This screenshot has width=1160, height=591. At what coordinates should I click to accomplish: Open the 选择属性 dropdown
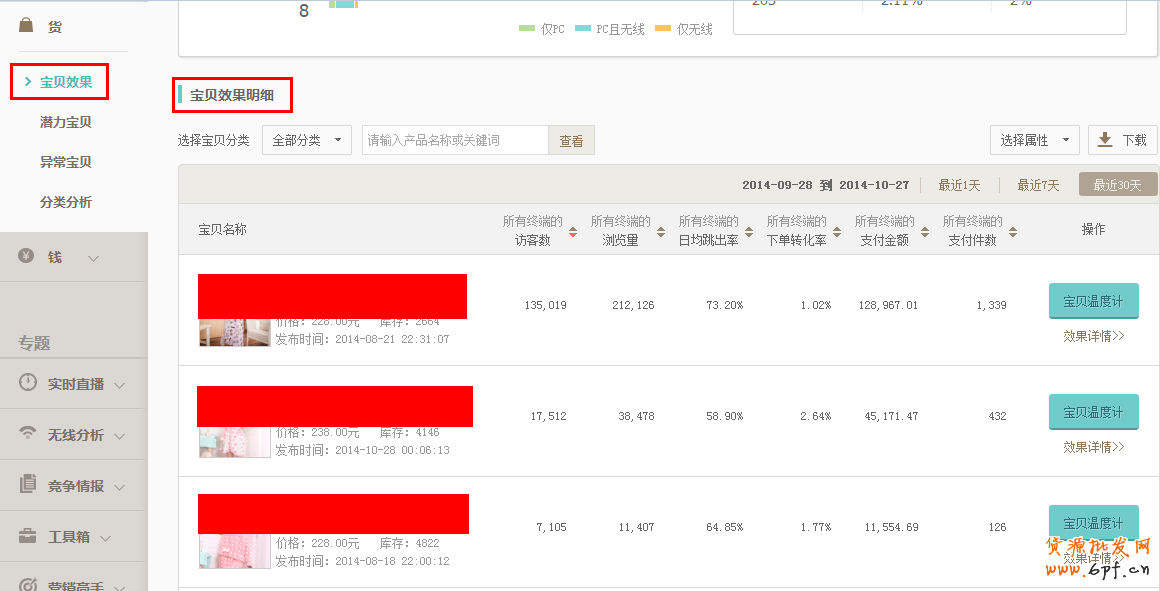[x=1034, y=140]
